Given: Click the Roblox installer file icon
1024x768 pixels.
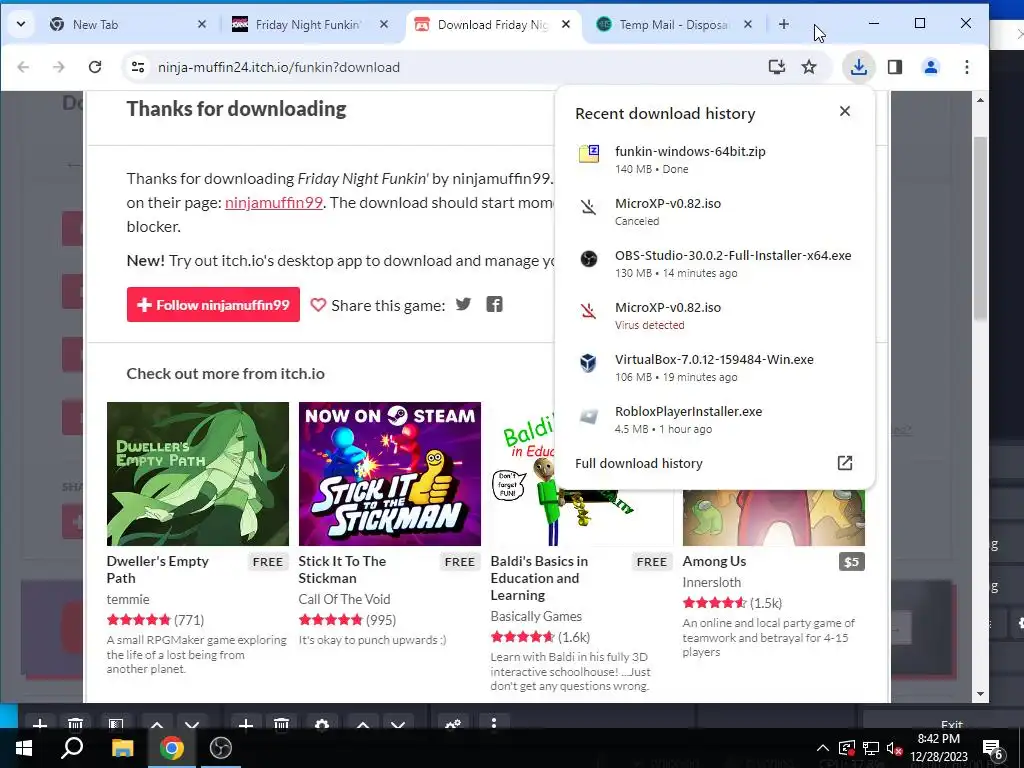Looking at the screenshot, I should click(x=588, y=415).
